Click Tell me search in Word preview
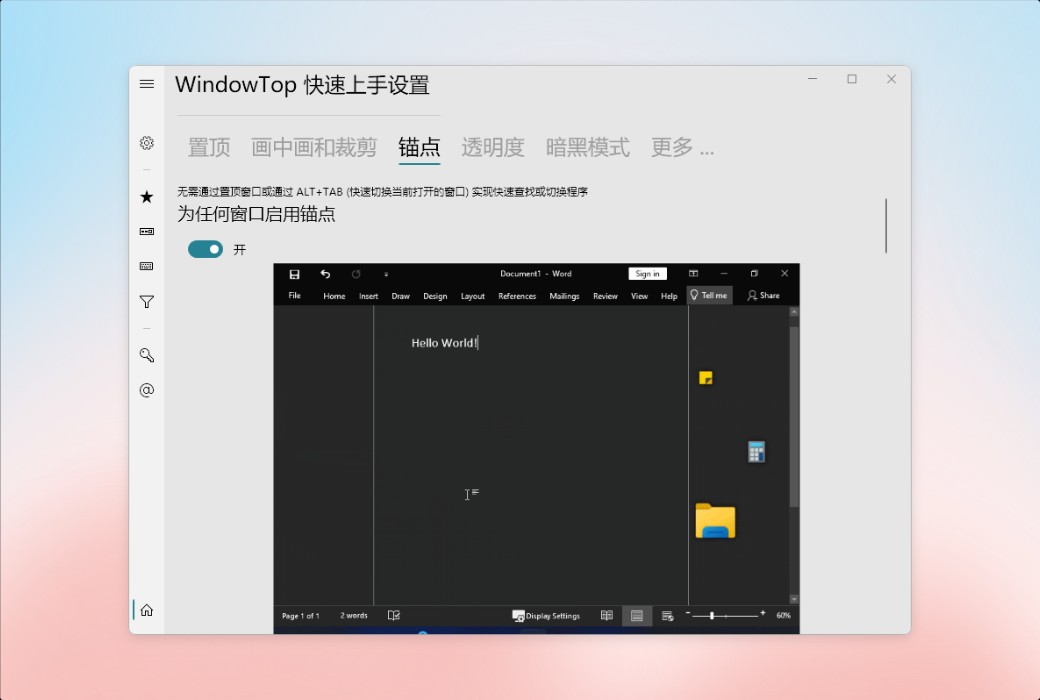 (x=709, y=295)
